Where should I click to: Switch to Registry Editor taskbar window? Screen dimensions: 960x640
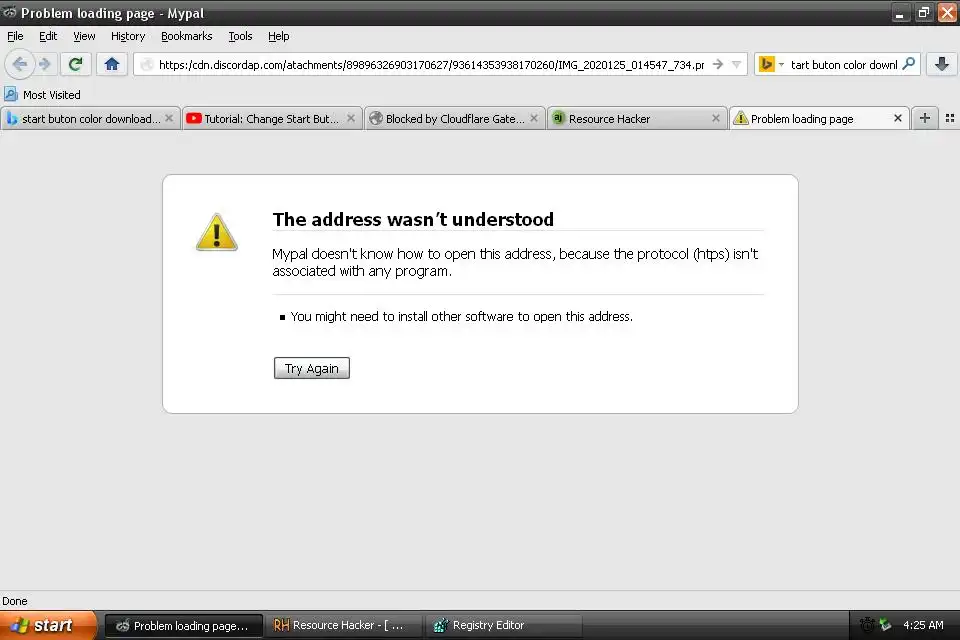point(503,625)
